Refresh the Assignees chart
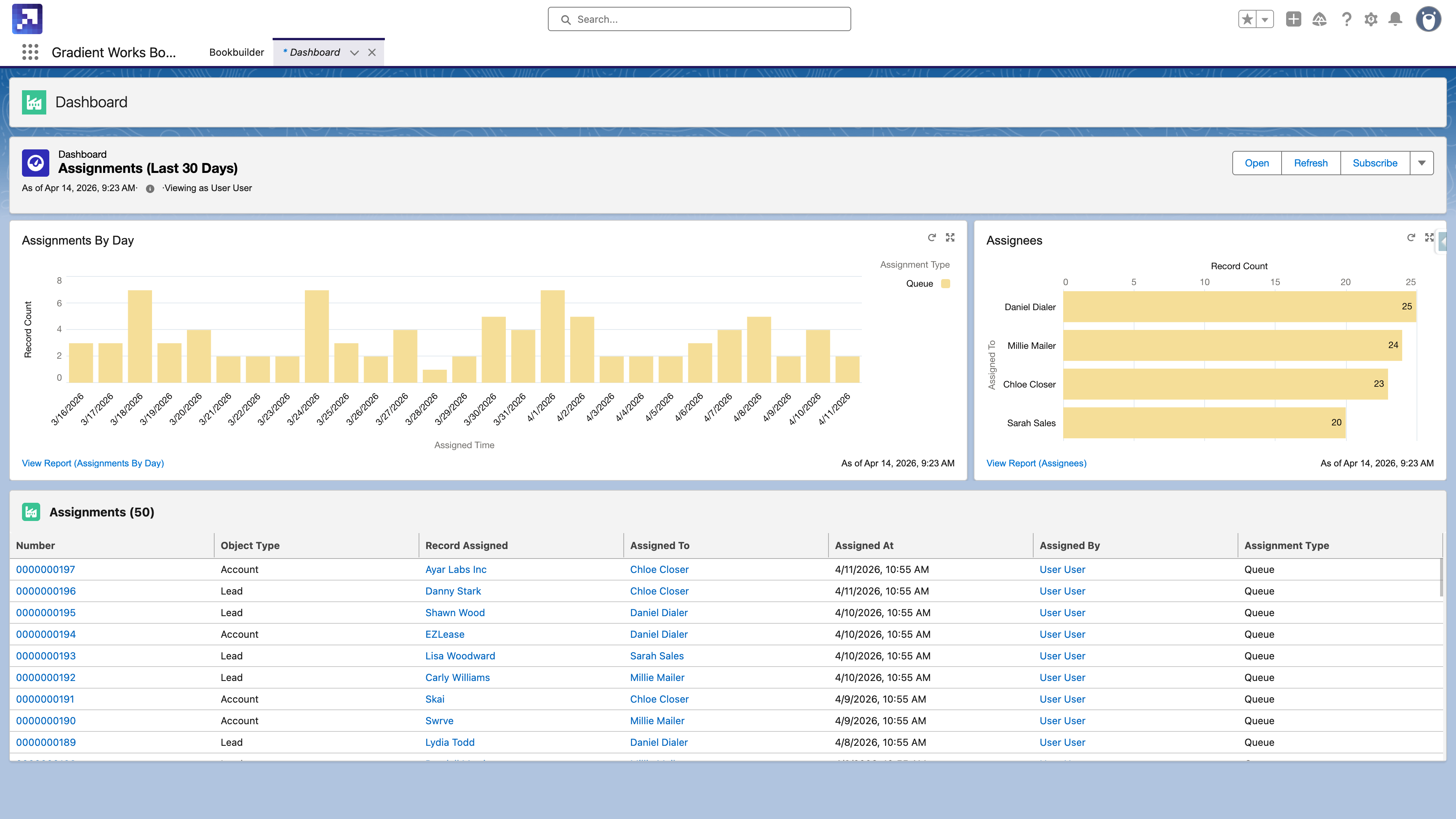Image resolution: width=1456 pixels, height=819 pixels. pyautogui.click(x=1411, y=237)
